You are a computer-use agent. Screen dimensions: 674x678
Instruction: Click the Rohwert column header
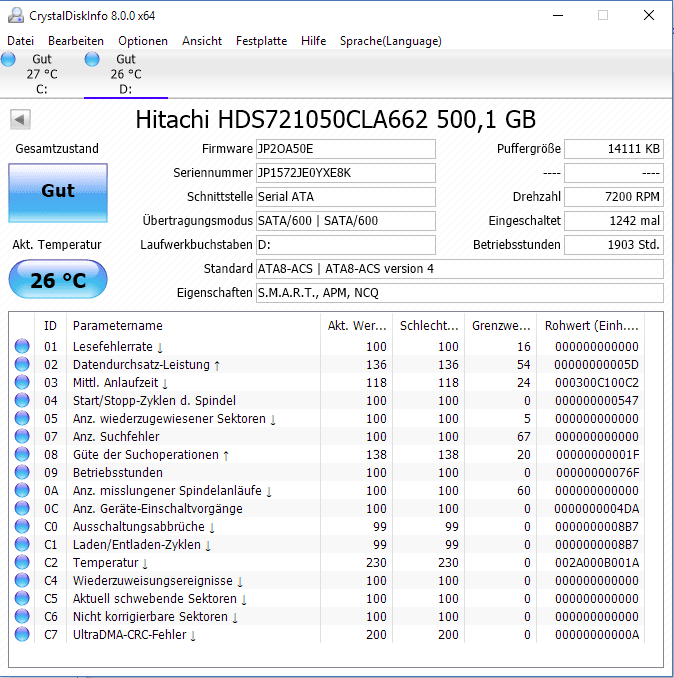pos(591,326)
